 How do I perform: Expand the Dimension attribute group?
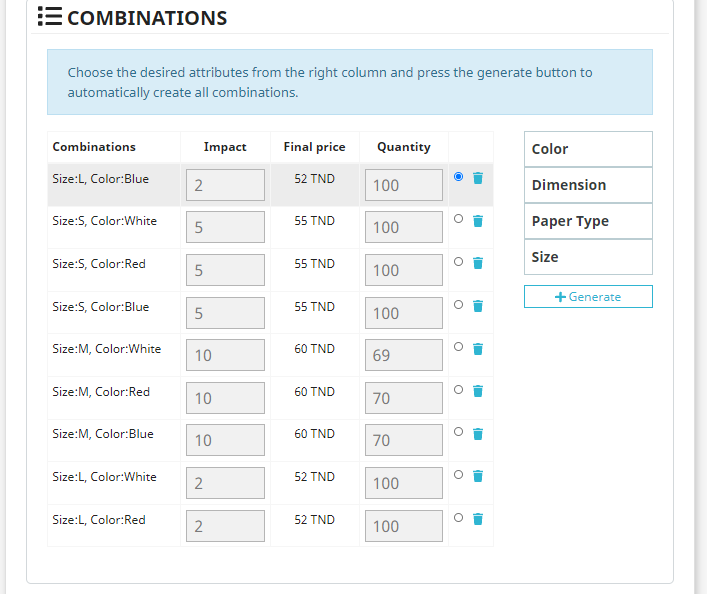[x=588, y=185]
